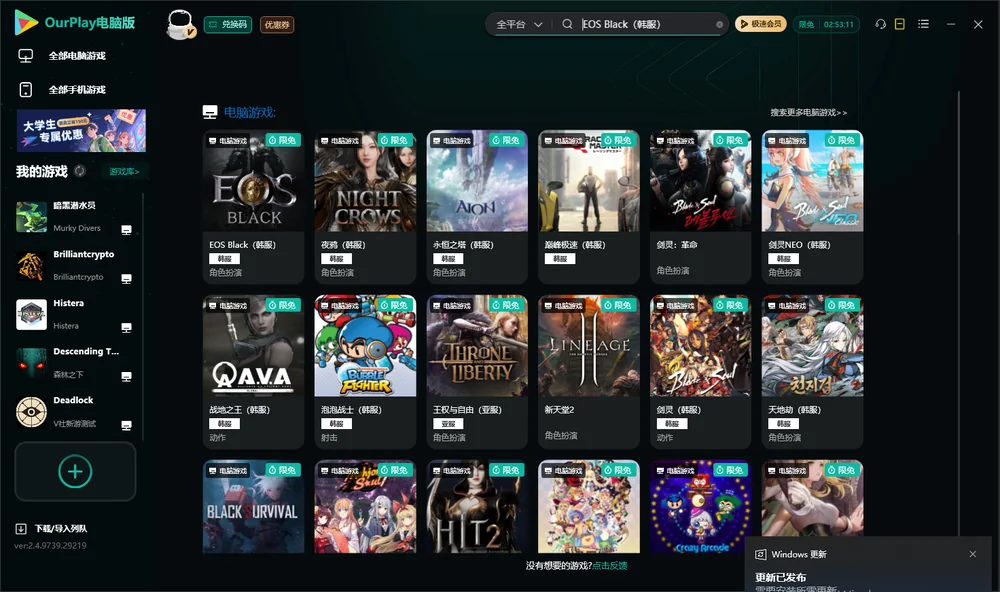Click PC icon beside Deadlock V社新游测试
This screenshot has width=1000, height=592.
[126, 425]
